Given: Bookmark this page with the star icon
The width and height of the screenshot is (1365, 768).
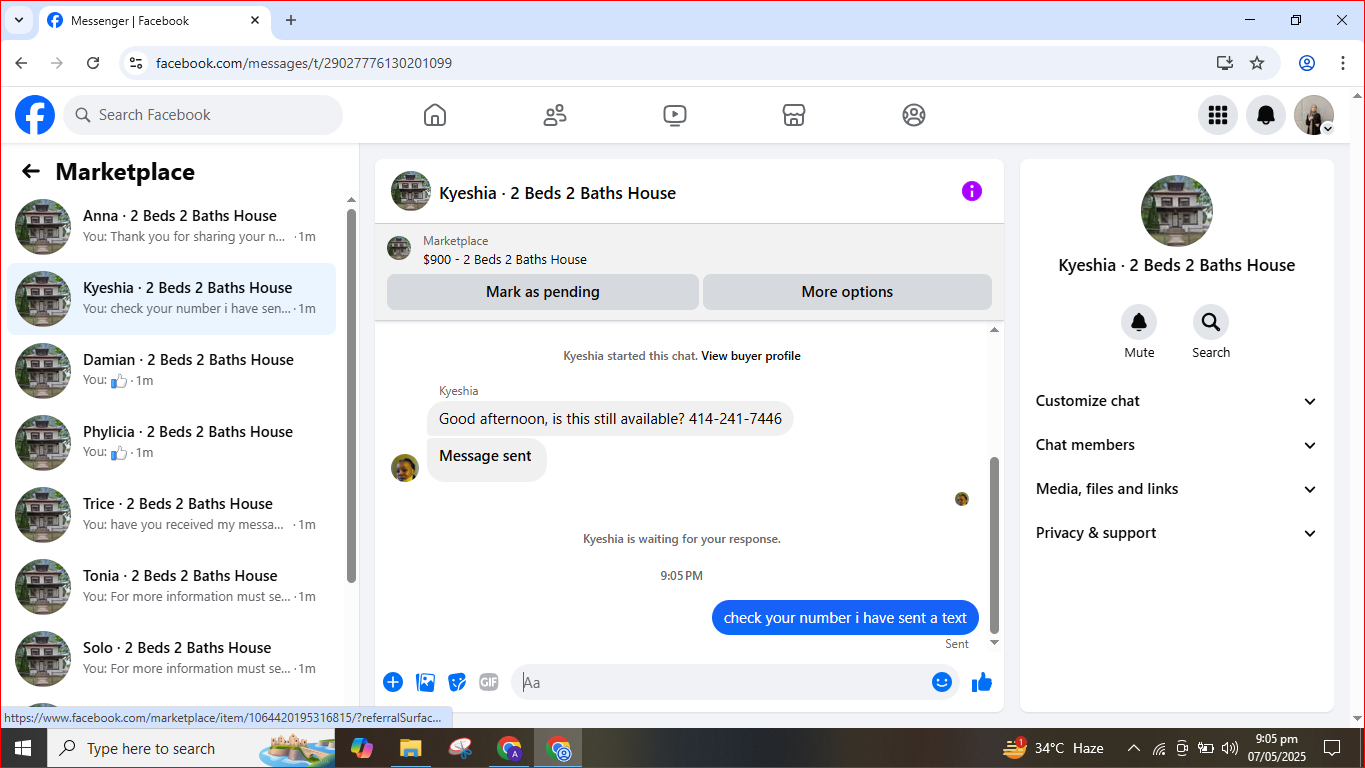Looking at the screenshot, I should coord(1257,63).
